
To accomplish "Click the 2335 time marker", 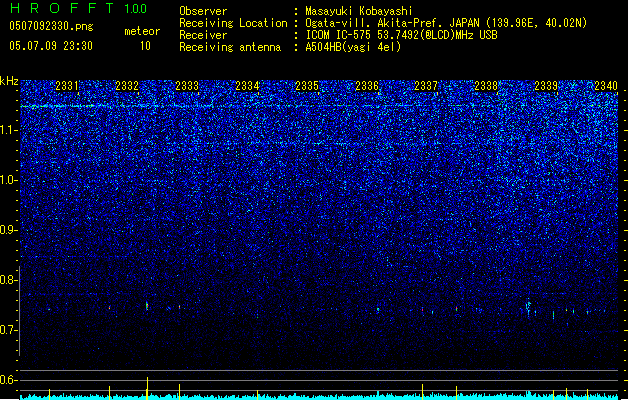I will 307,86.
